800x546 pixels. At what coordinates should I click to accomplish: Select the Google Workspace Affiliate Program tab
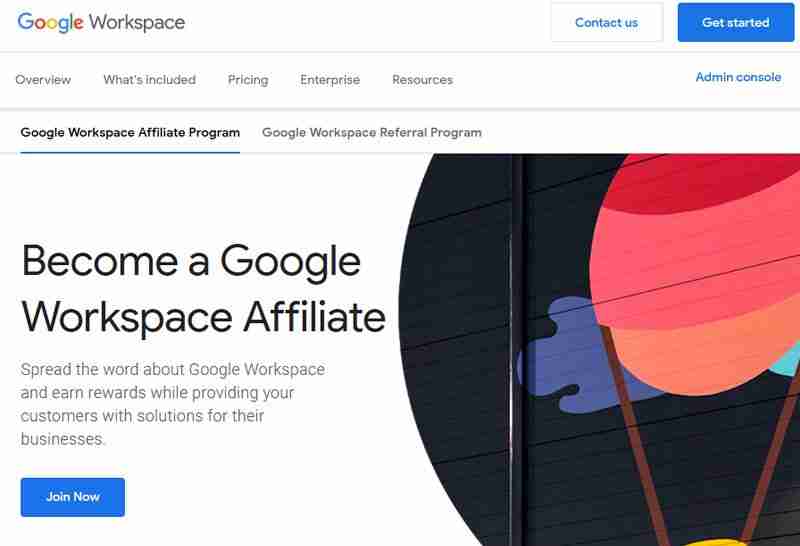(x=130, y=132)
